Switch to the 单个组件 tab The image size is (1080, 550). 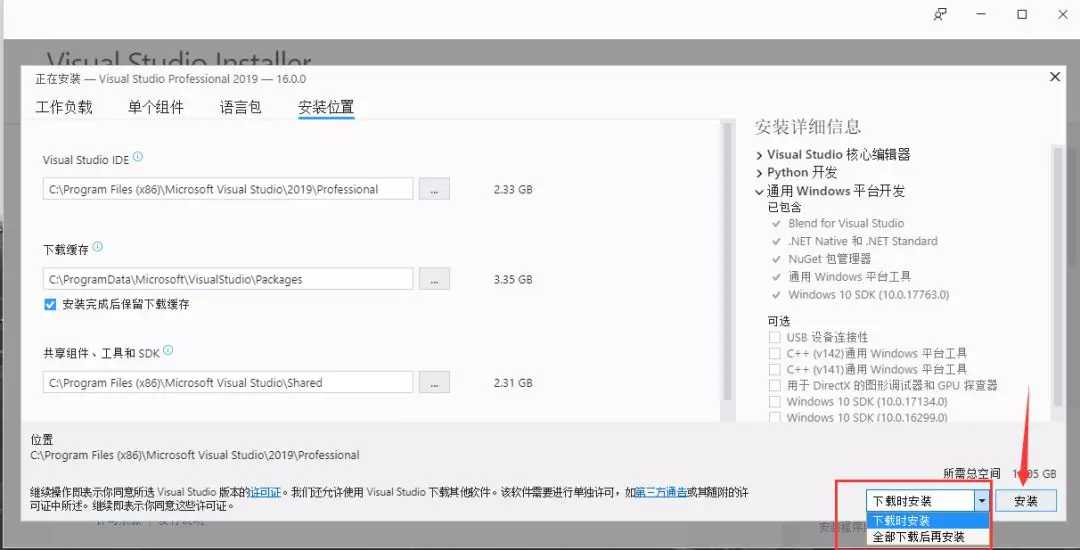coord(156,107)
